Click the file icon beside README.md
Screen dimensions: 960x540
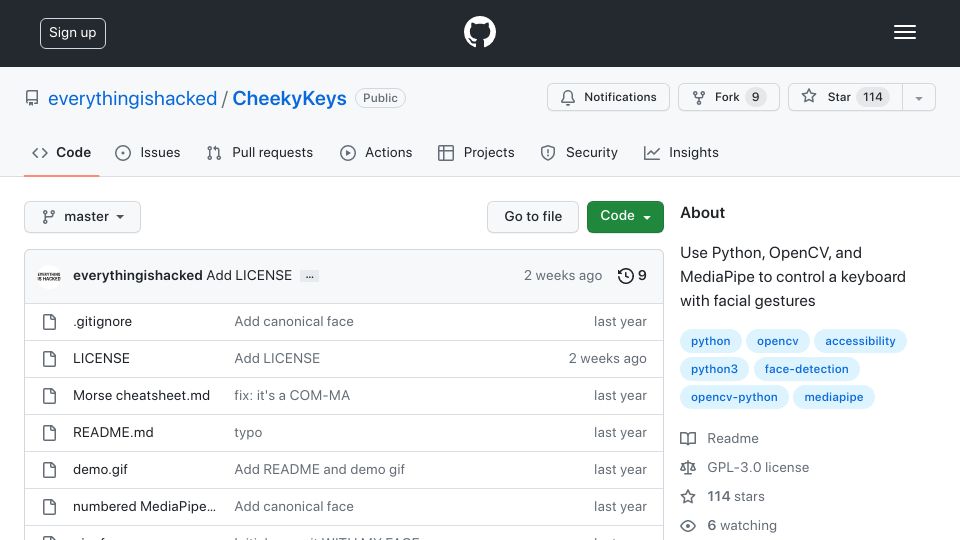tap(50, 433)
